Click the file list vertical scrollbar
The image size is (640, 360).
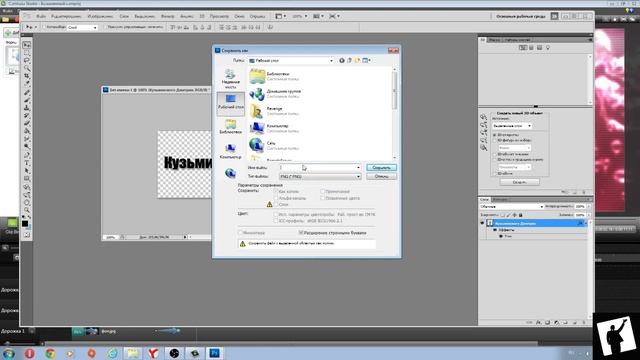click(x=394, y=113)
